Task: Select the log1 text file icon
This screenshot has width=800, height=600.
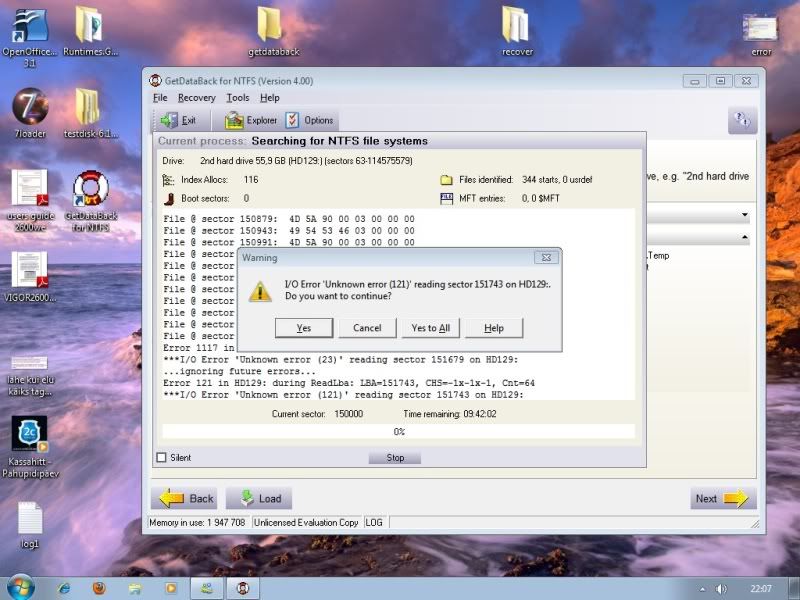Action: coord(30,526)
